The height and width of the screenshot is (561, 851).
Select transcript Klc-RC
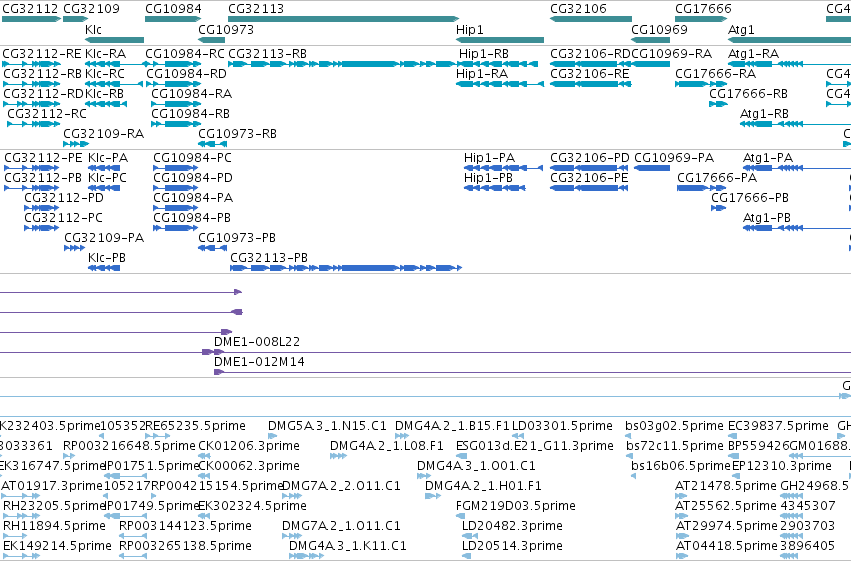pyautogui.click(x=114, y=84)
